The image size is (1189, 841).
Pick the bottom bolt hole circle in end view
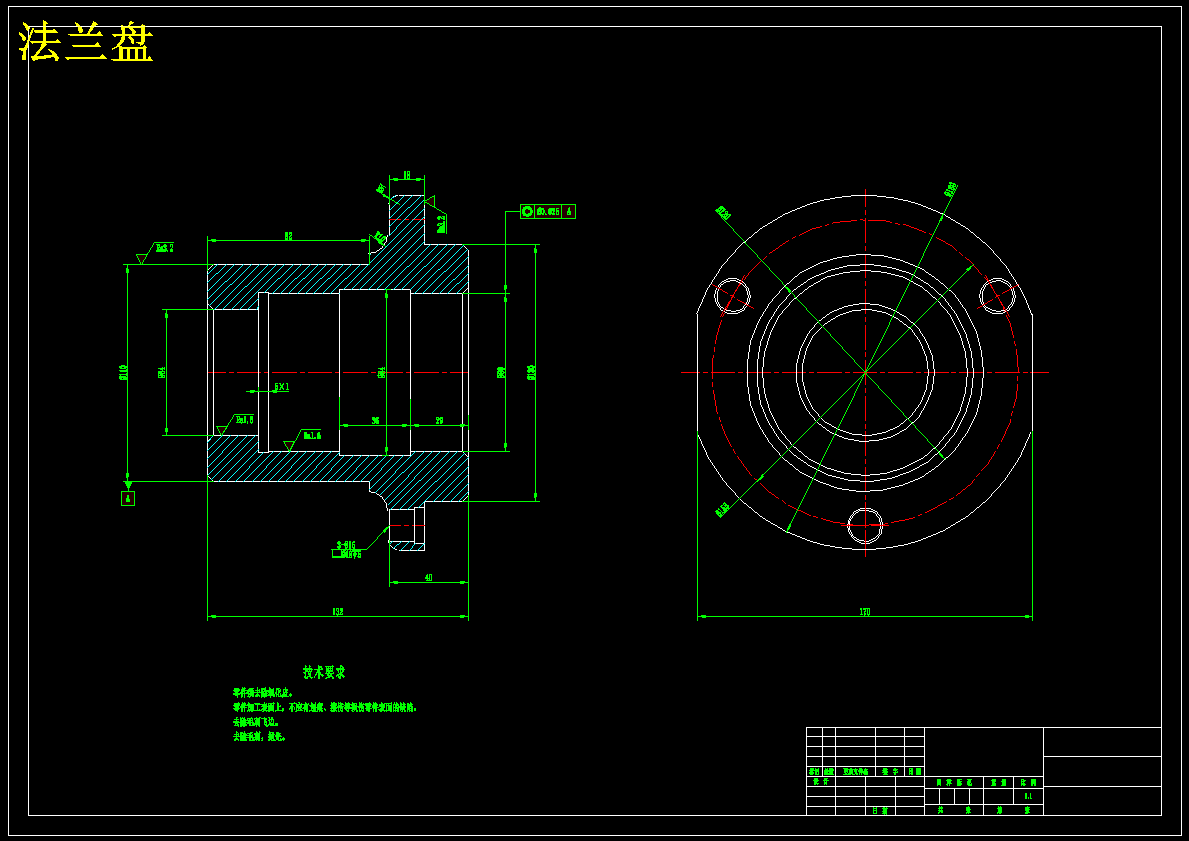pos(865,526)
